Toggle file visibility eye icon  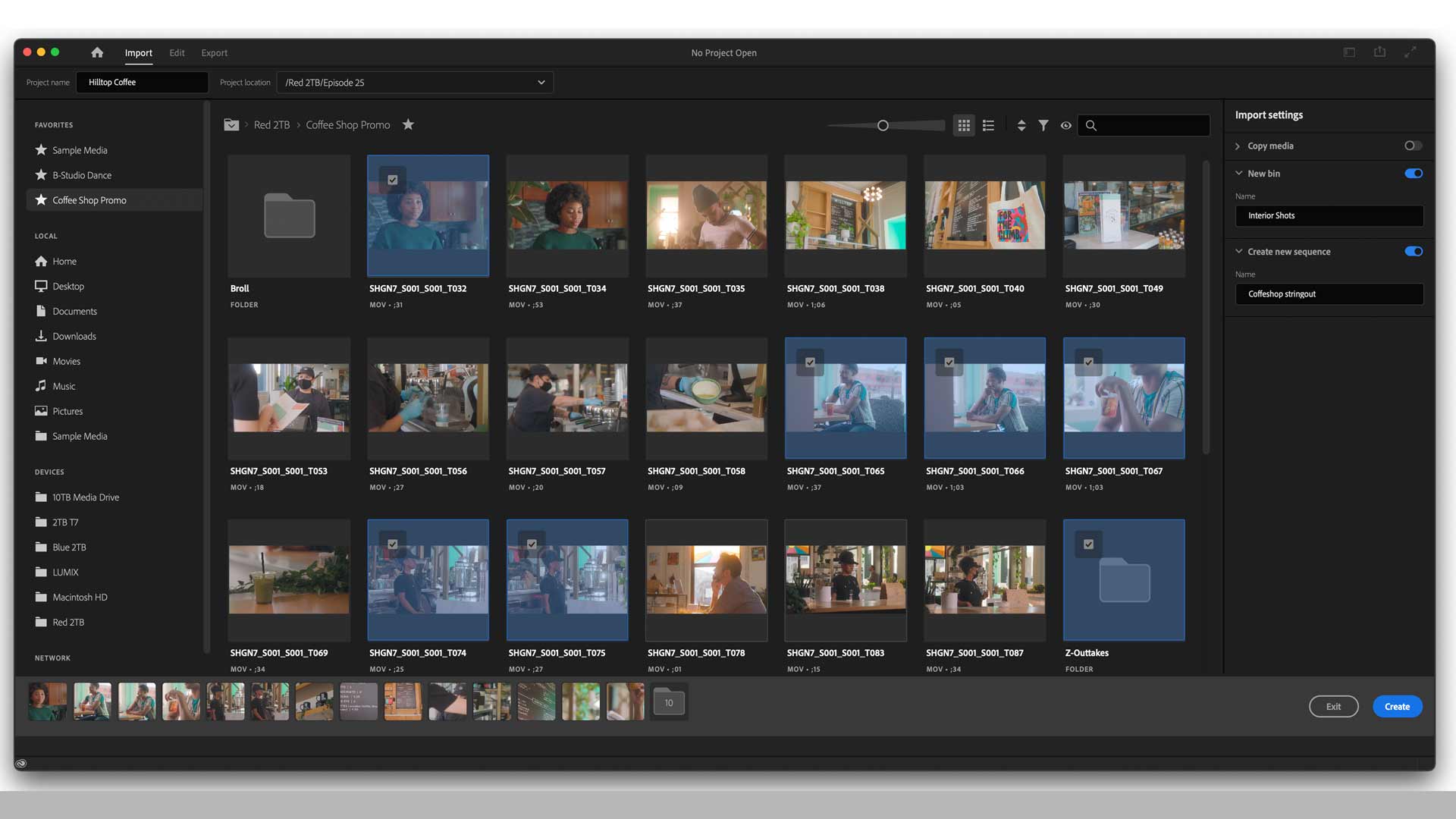pyautogui.click(x=1065, y=126)
